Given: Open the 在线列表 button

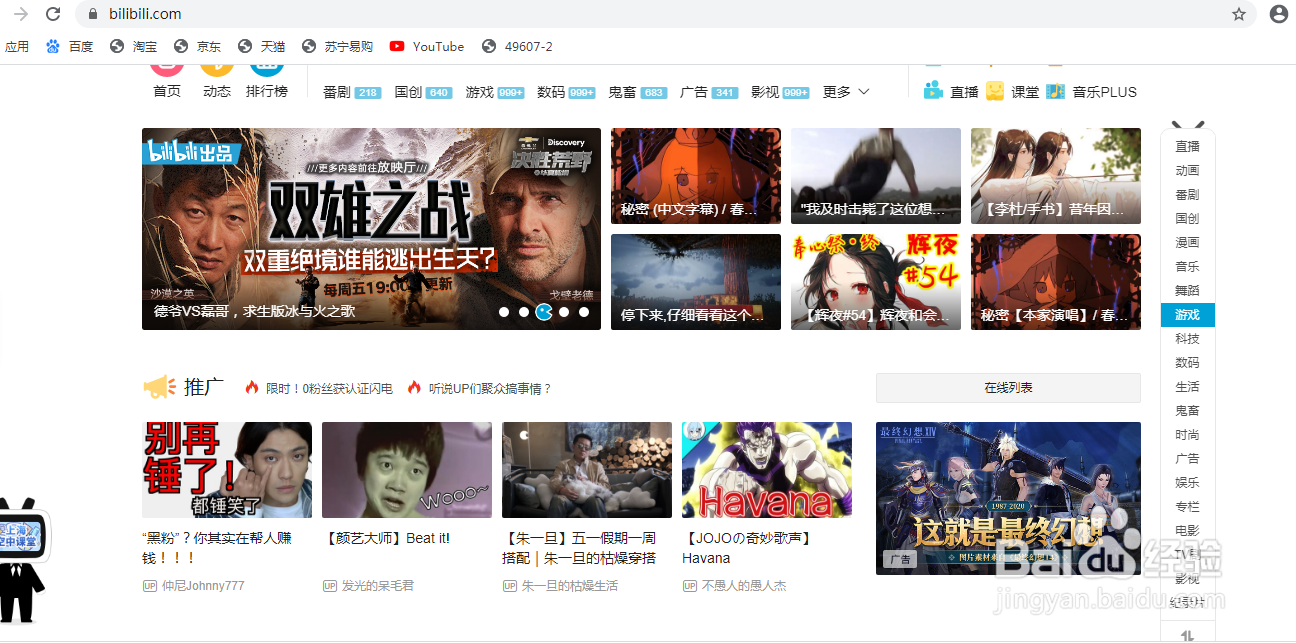Looking at the screenshot, I should 1008,388.
